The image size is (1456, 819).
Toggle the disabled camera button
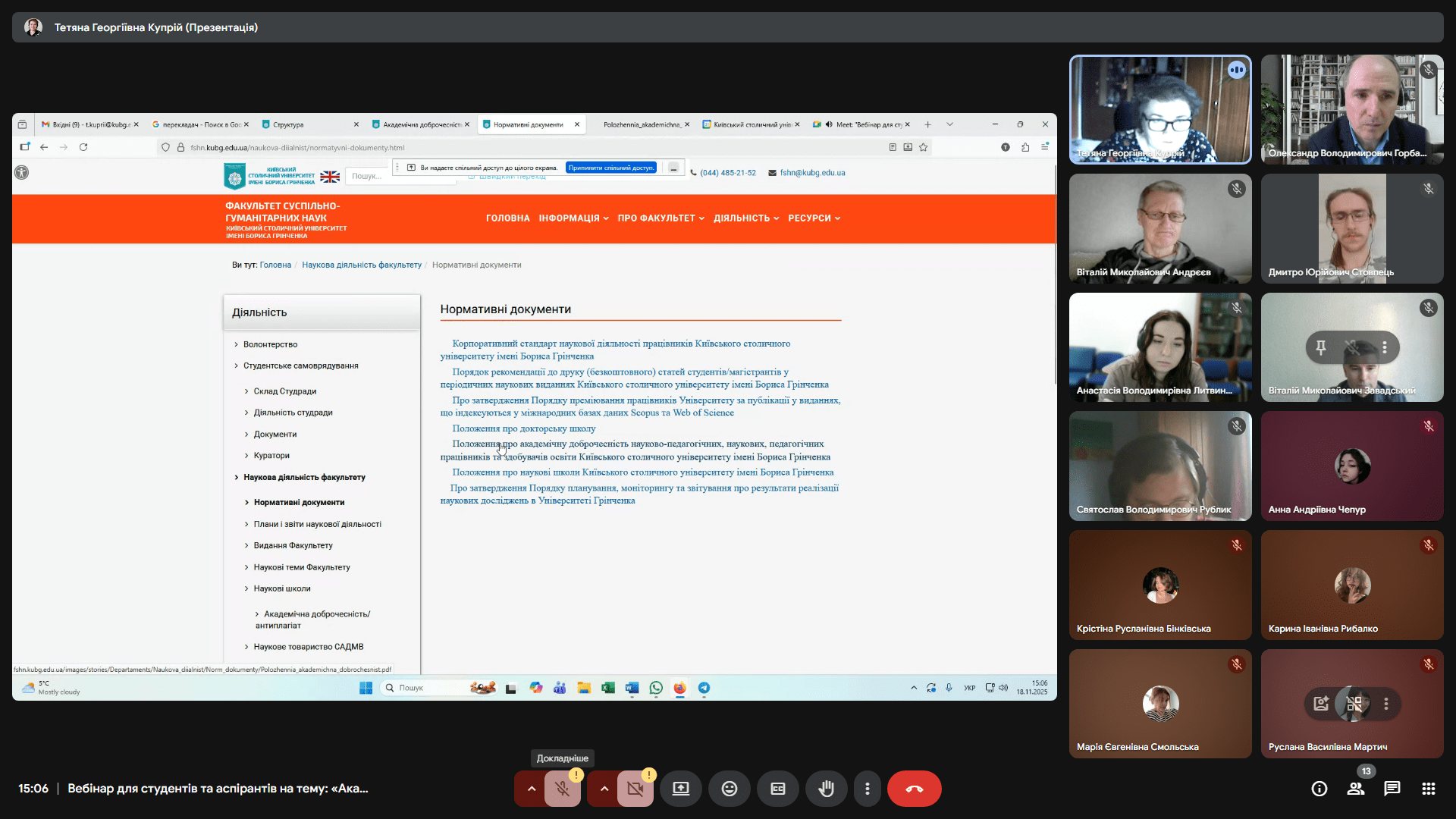click(x=635, y=789)
